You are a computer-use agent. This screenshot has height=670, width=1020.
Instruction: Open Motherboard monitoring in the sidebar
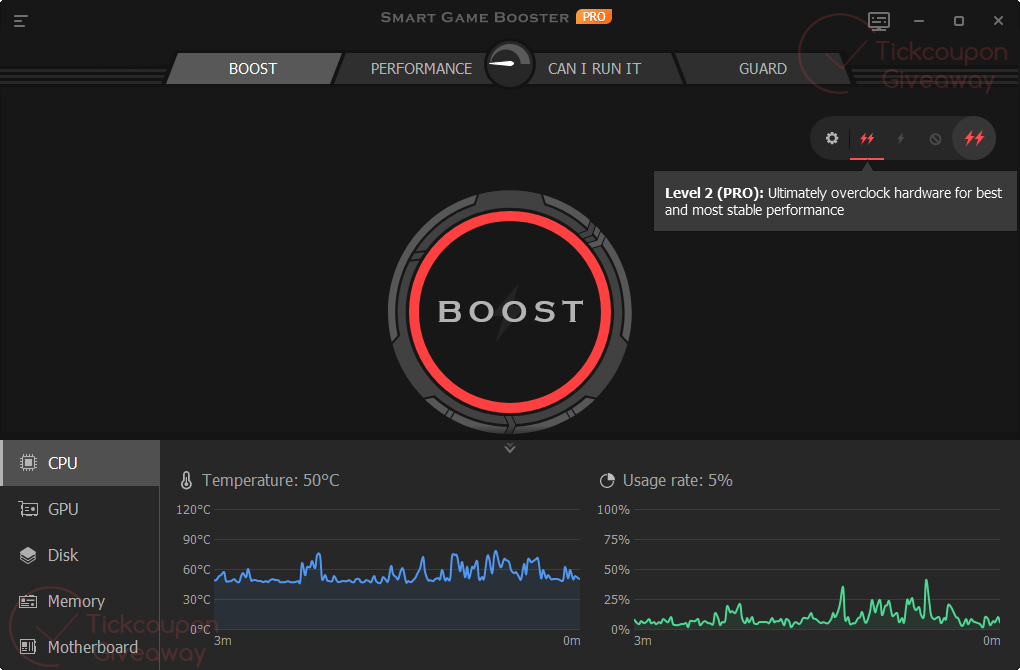point(80,647)
